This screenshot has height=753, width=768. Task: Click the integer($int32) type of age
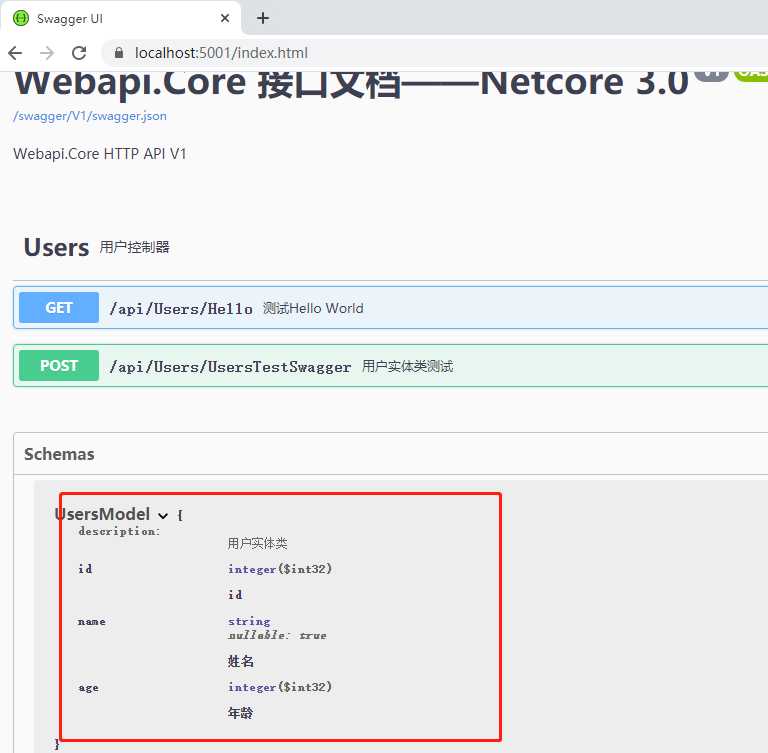pyautogui.click(x=280, y=687)
